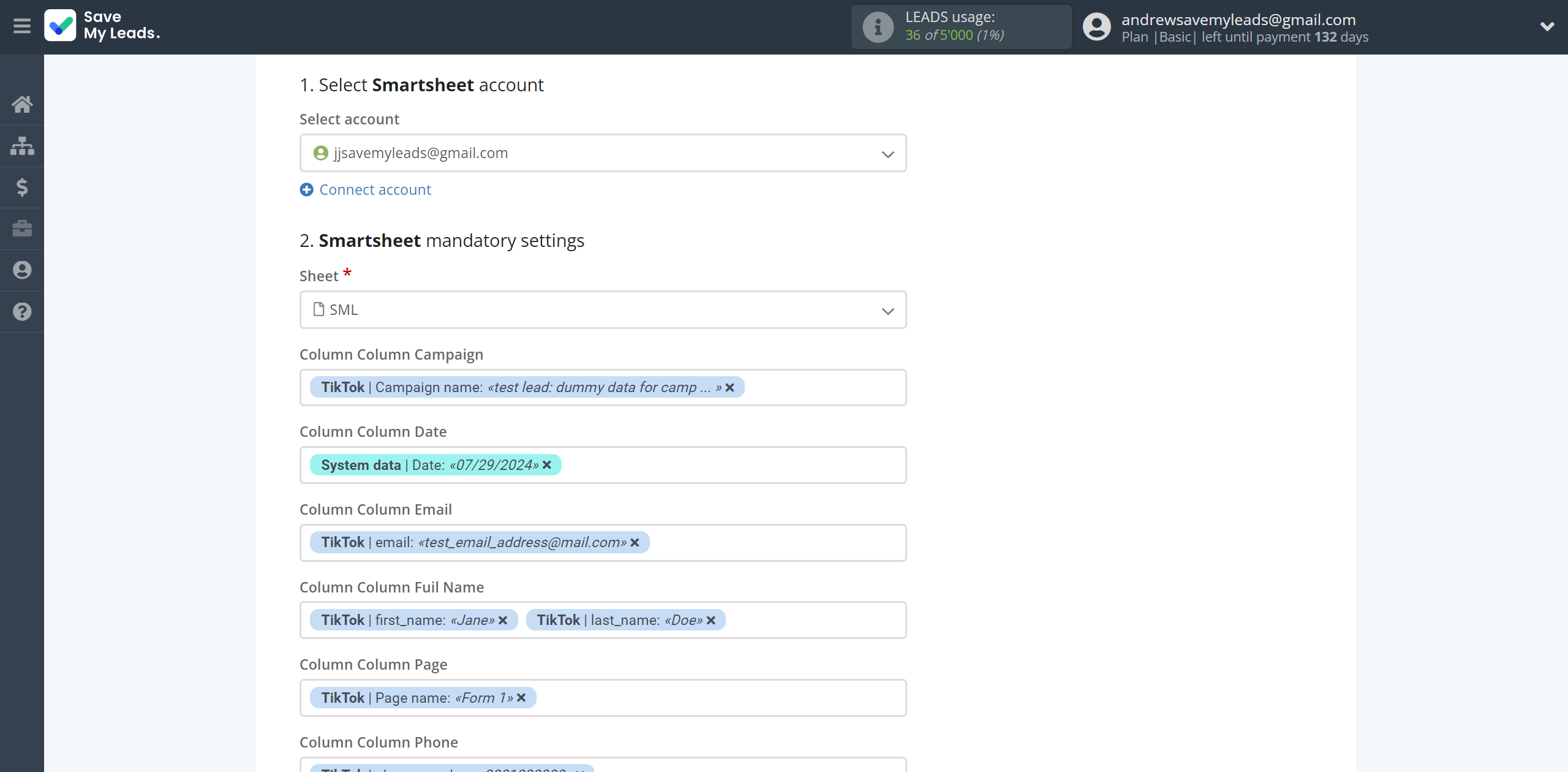Select the TikTok email tag
Screen dimensions: 1568x772
tap(480, 542)
